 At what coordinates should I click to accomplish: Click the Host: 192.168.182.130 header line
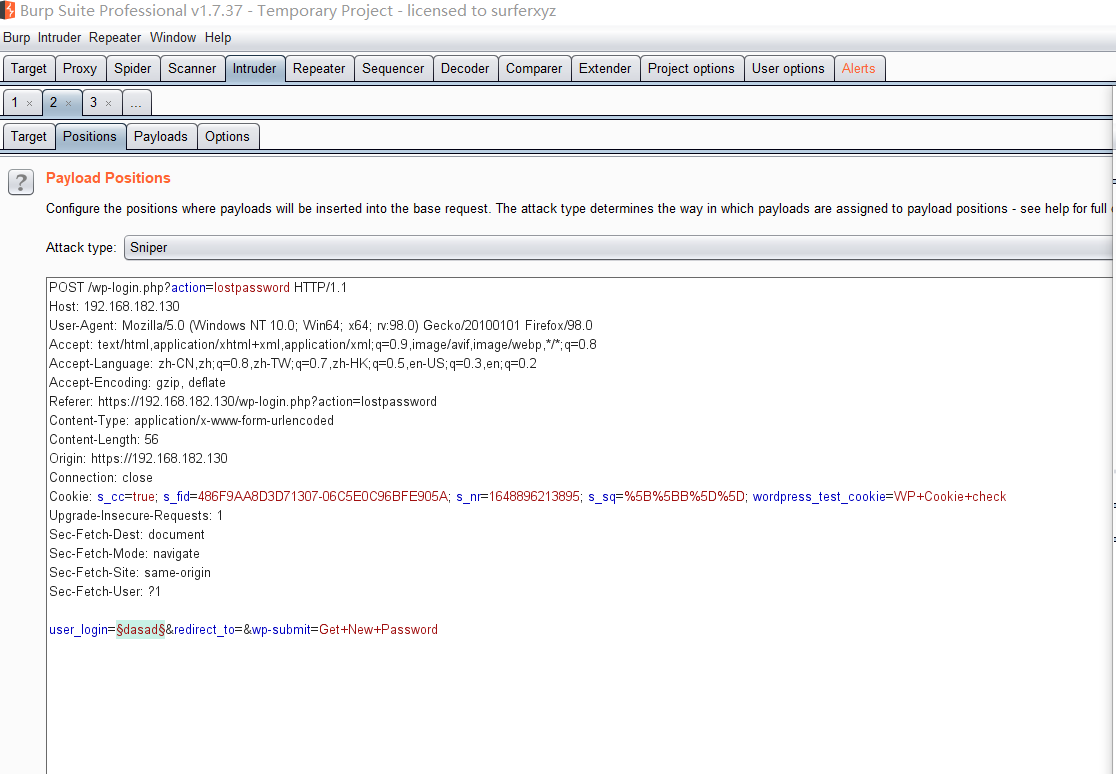[x=115, y=307]
